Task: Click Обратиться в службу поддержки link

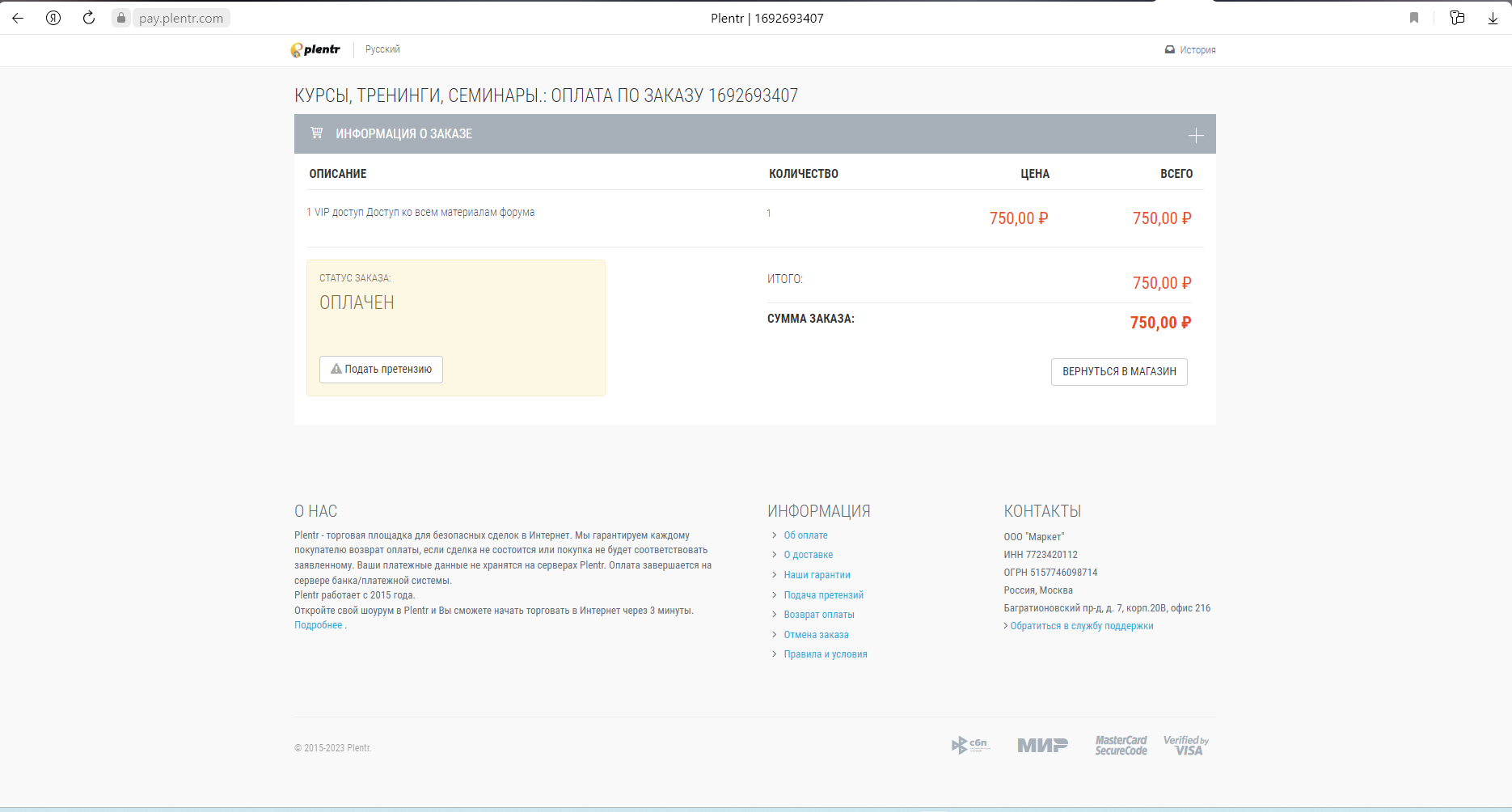Action: (1081, 626)
